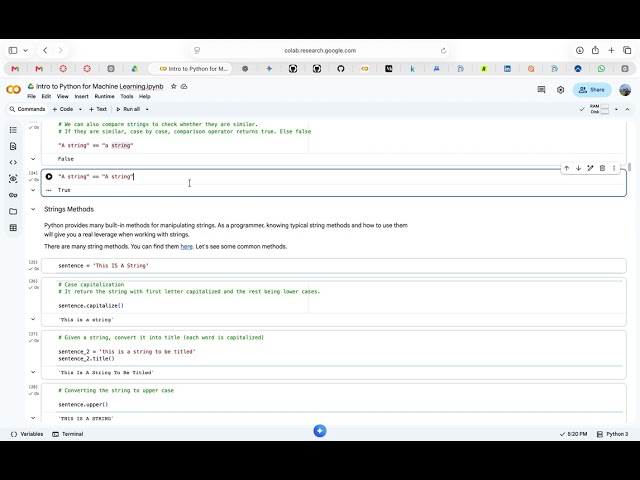Click Run all button
This screenshot has height=480, width=640.
click(128, 109)
